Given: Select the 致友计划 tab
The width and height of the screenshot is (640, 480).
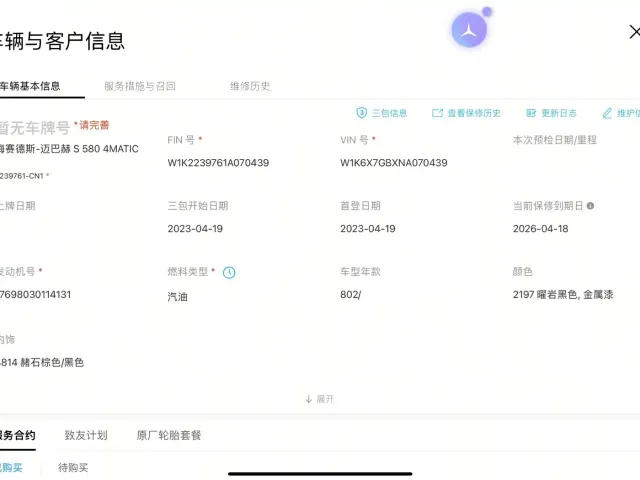Looking at the screenshot, I should pos(86,435).
